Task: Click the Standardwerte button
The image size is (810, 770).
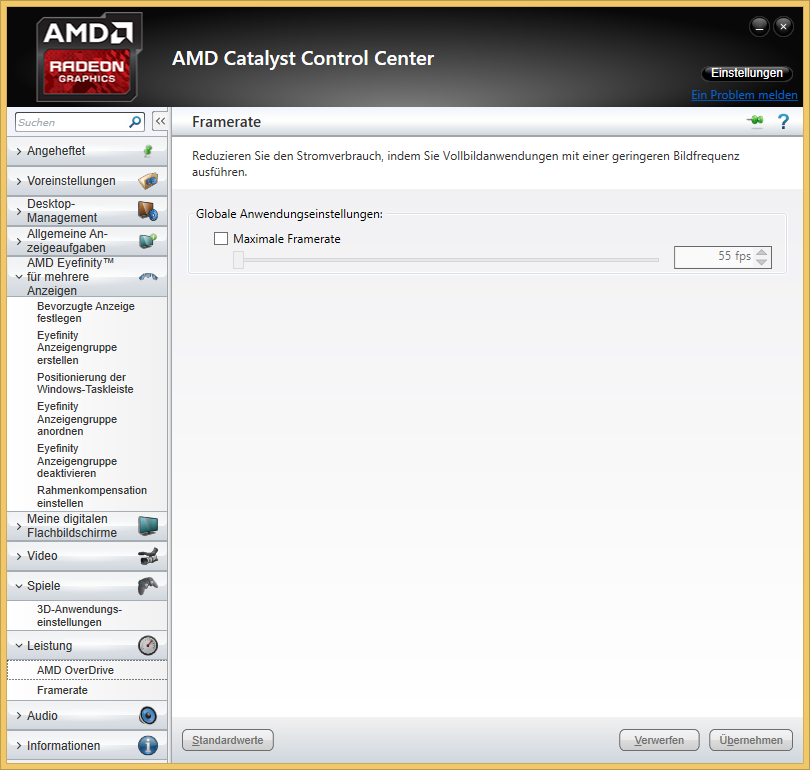Action: pos(228,740)
